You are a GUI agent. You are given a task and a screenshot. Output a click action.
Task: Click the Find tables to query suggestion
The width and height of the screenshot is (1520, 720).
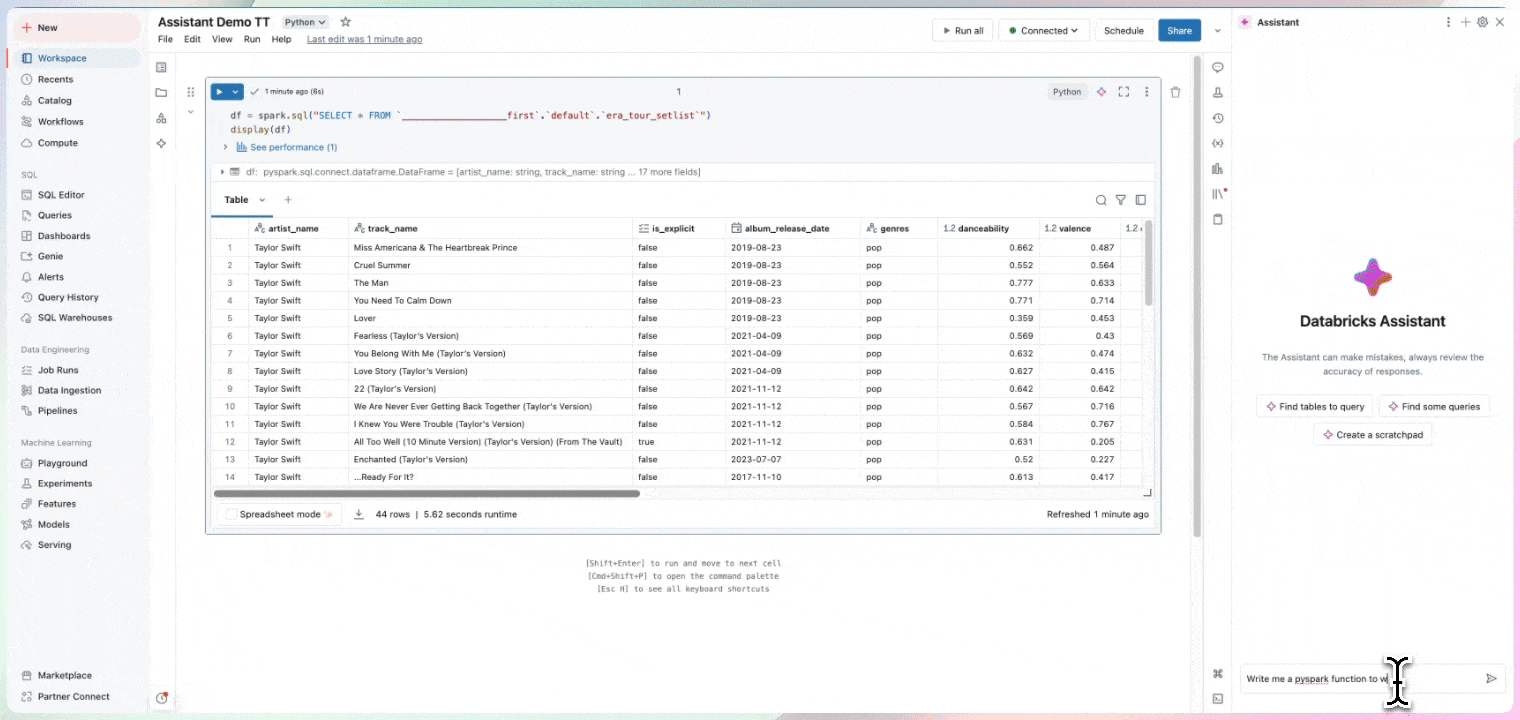click(1315, 407)
